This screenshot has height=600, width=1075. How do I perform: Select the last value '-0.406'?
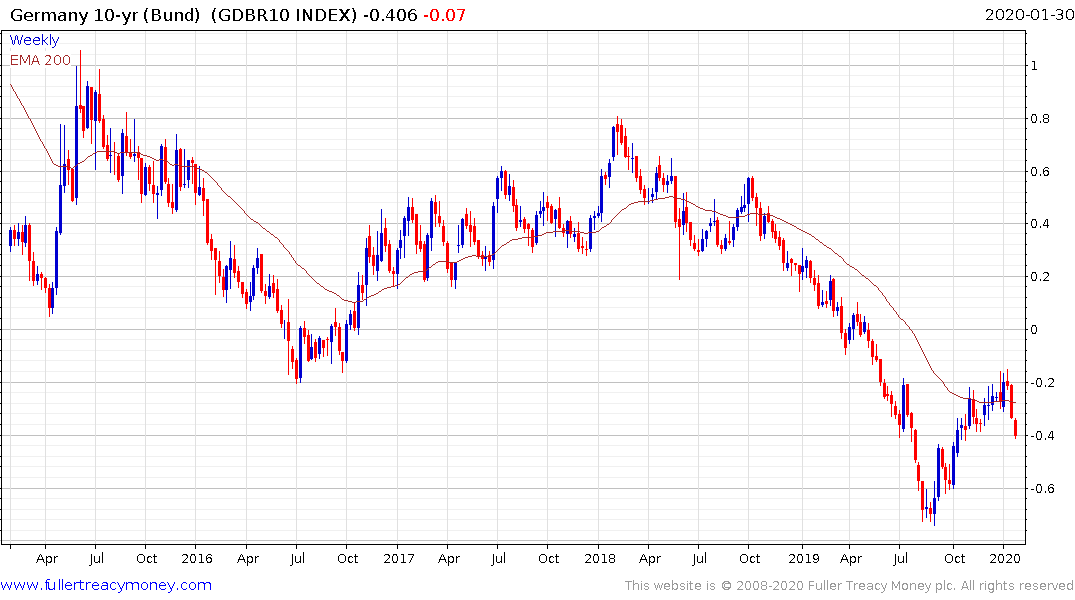389,15
